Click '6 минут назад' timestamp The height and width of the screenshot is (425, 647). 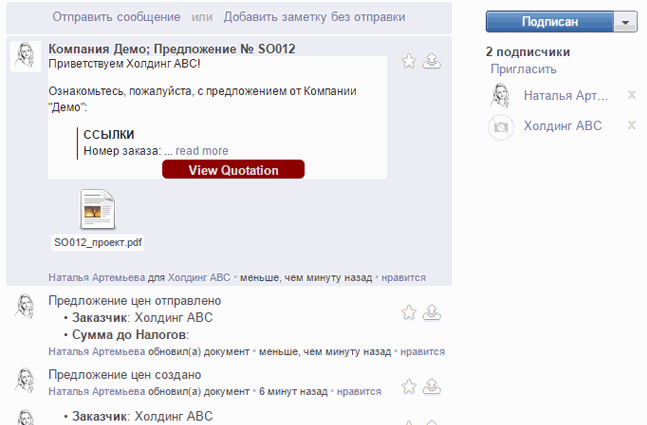pos(293,391)
